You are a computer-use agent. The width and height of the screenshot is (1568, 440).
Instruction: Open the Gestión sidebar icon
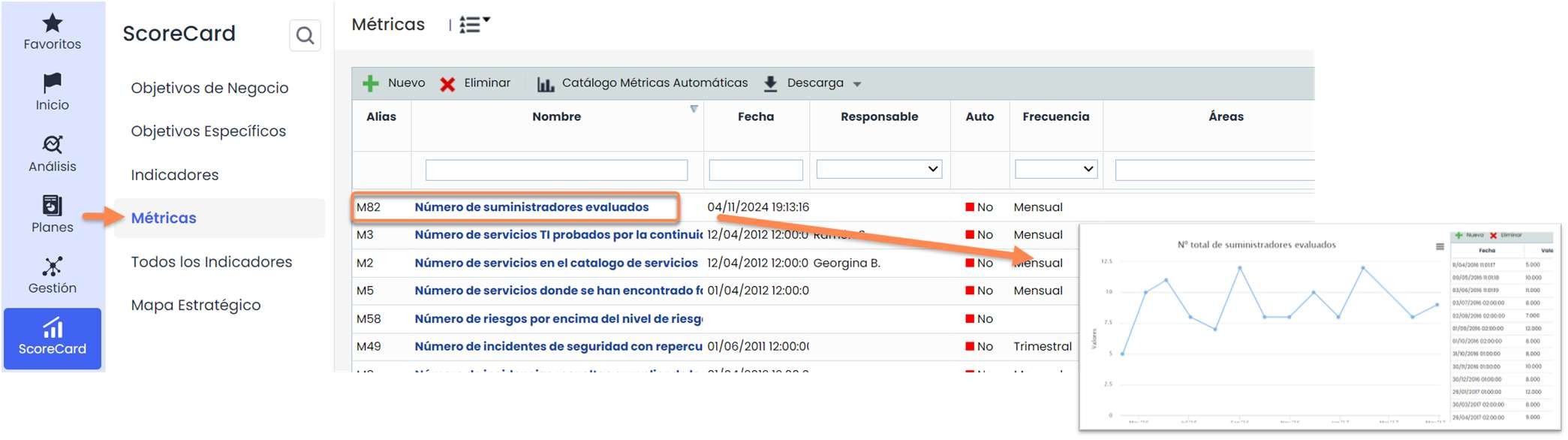[52, 267]
